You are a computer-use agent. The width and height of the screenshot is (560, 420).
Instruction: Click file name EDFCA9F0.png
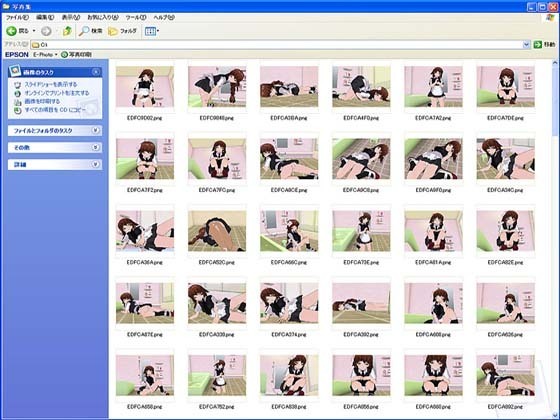[x=433, y=190]
